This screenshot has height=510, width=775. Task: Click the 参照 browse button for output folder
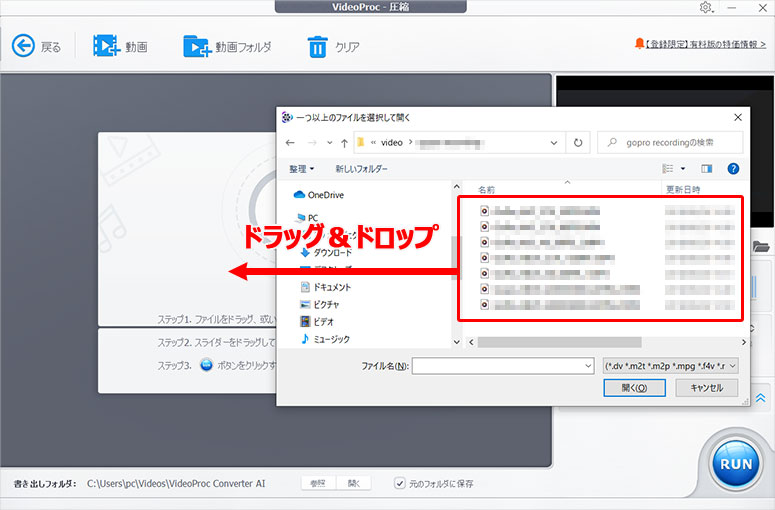pyautogui.click(x=318, y=483)
